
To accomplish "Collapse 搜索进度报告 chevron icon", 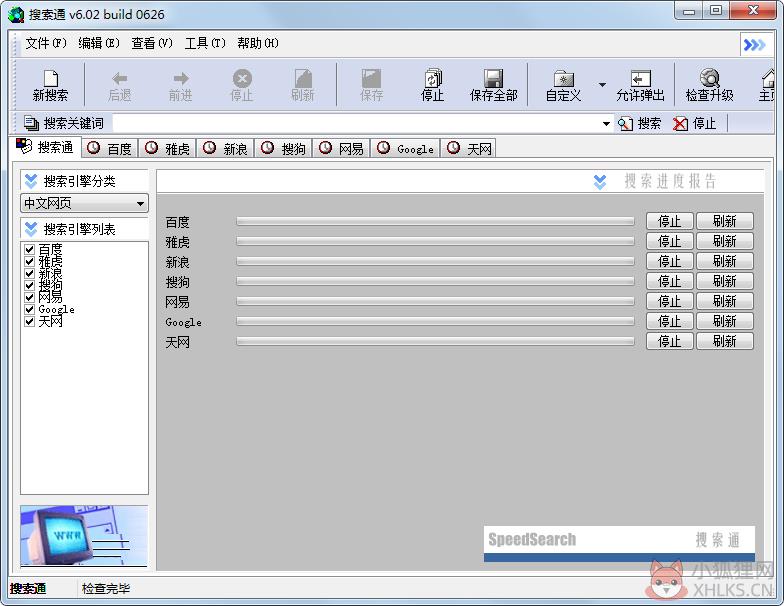I will (x=600, y=182).
